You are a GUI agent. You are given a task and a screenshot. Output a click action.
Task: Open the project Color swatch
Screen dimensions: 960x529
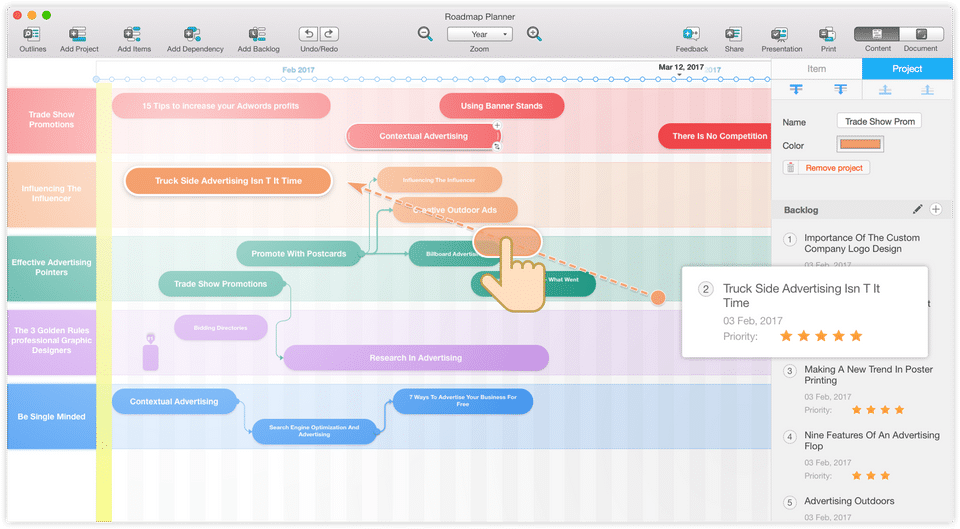pyautogui.click(x=860, y=144)
